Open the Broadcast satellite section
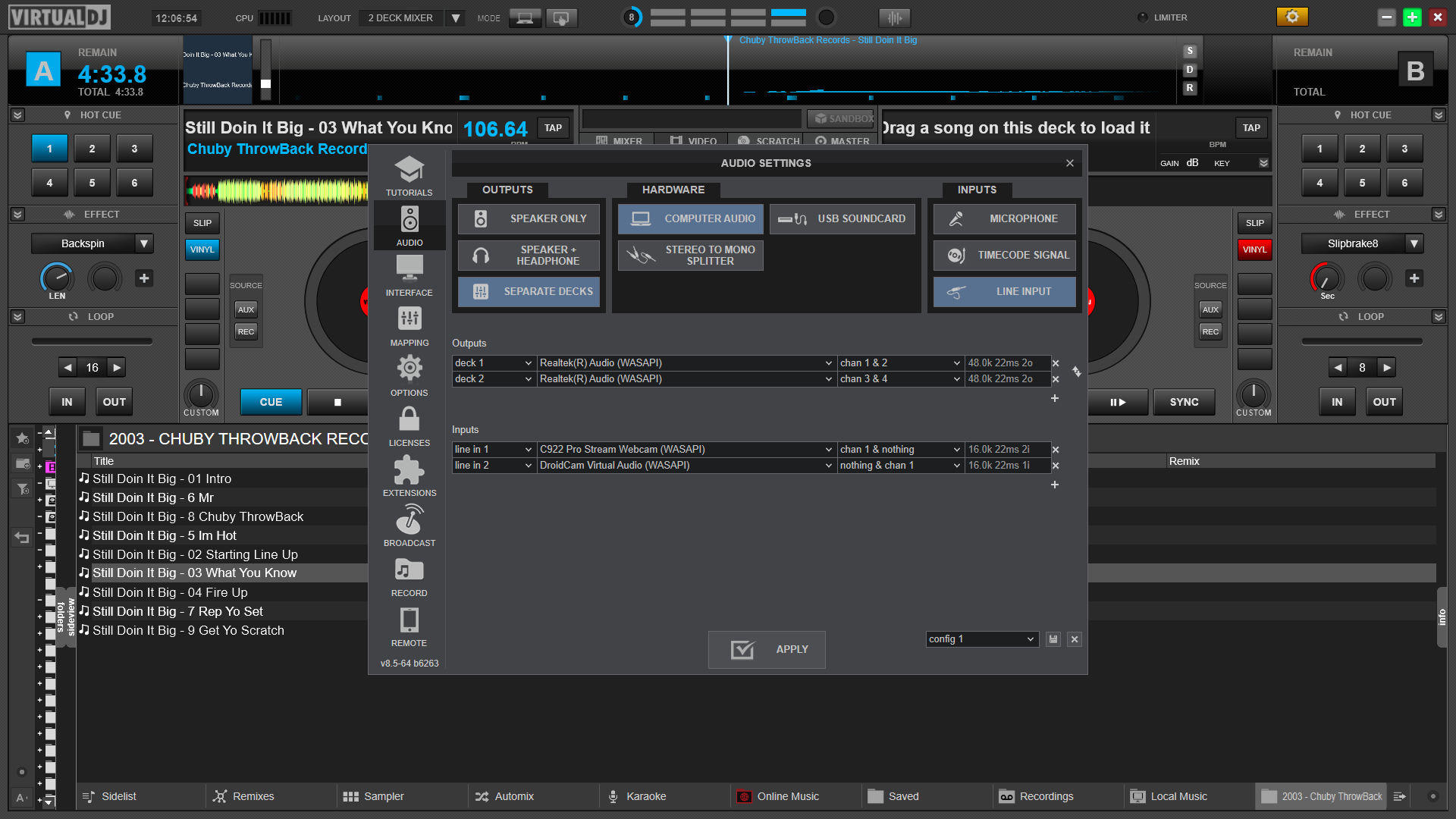Image resolution: width=1456 pixels, height=819 pixels. [x=409, y=526]
